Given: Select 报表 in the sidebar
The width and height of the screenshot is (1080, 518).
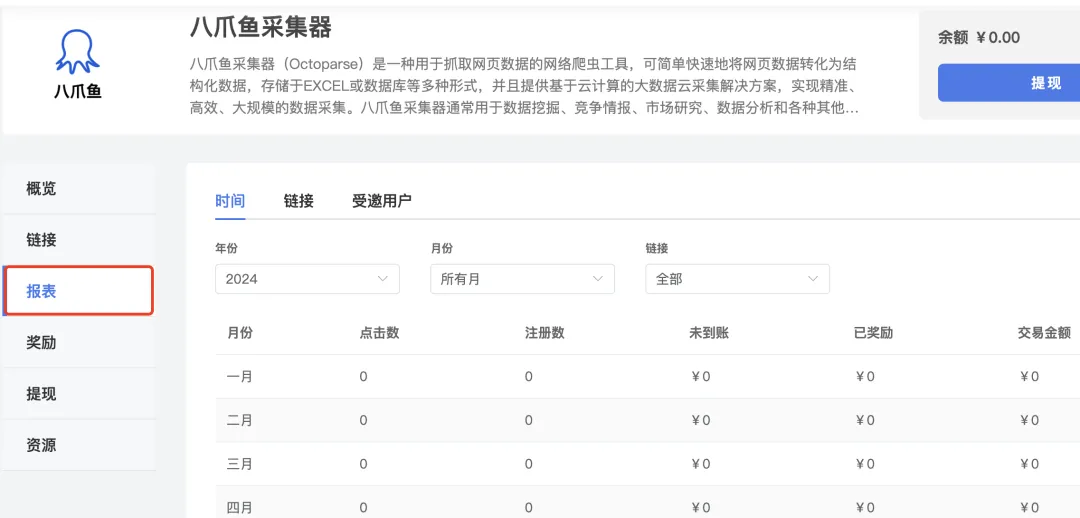Looking at the screenshot, I should 78,291.
